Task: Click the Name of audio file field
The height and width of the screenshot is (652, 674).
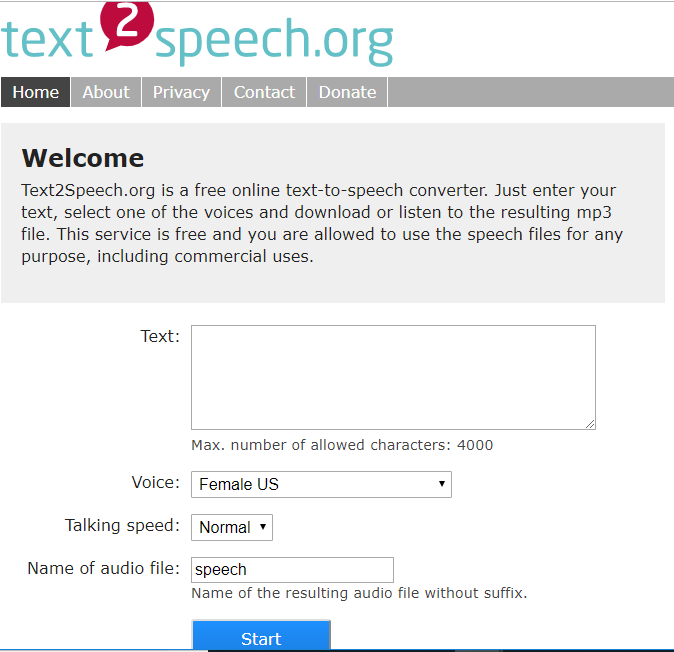Action: 292,570
